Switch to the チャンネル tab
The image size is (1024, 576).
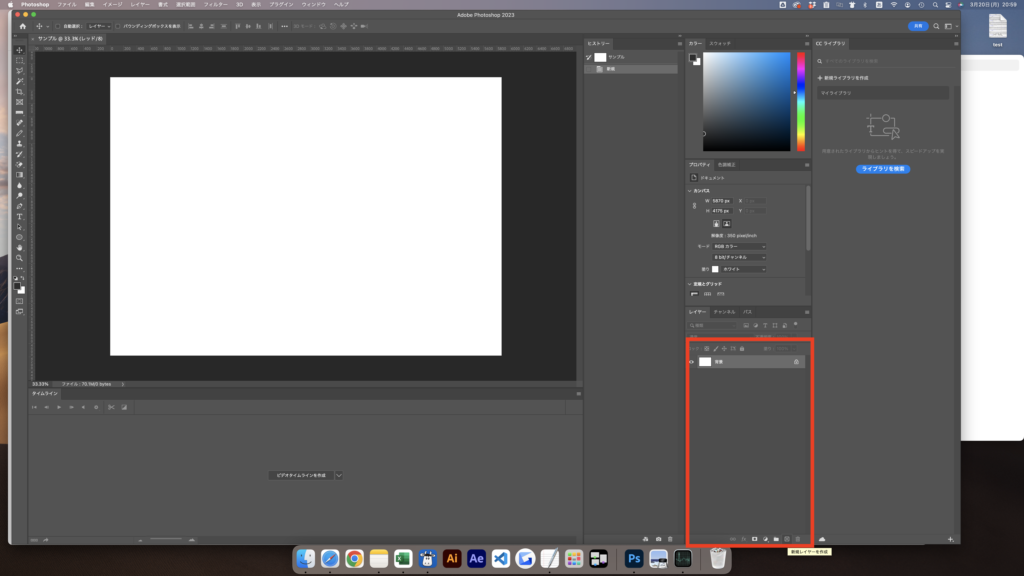coord(724,312)
